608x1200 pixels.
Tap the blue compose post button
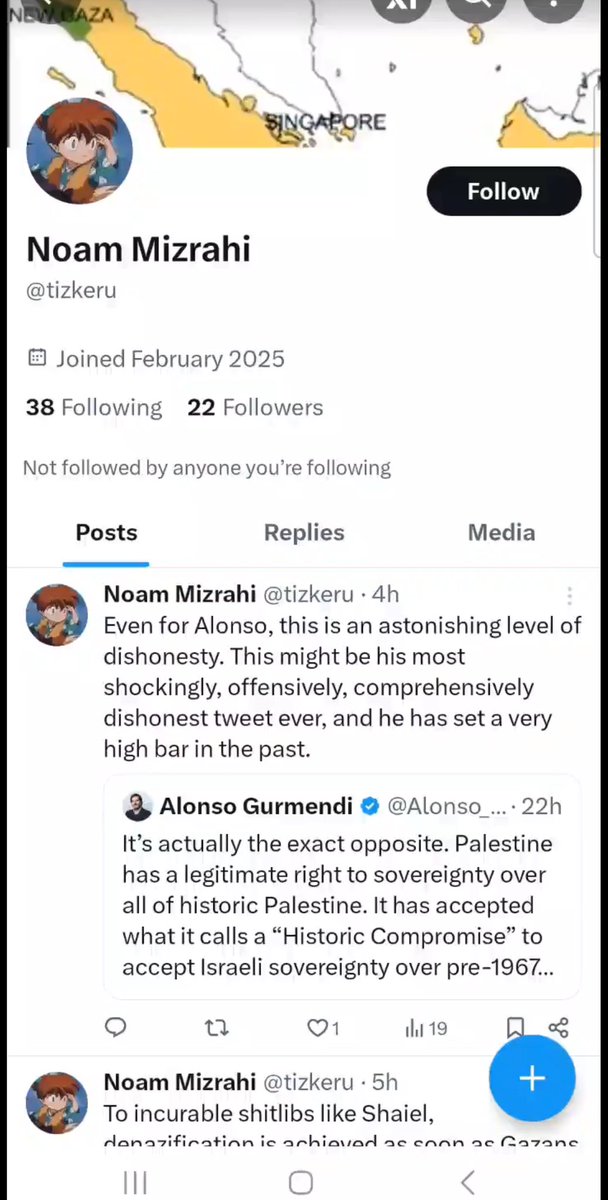click(532, 1077)
